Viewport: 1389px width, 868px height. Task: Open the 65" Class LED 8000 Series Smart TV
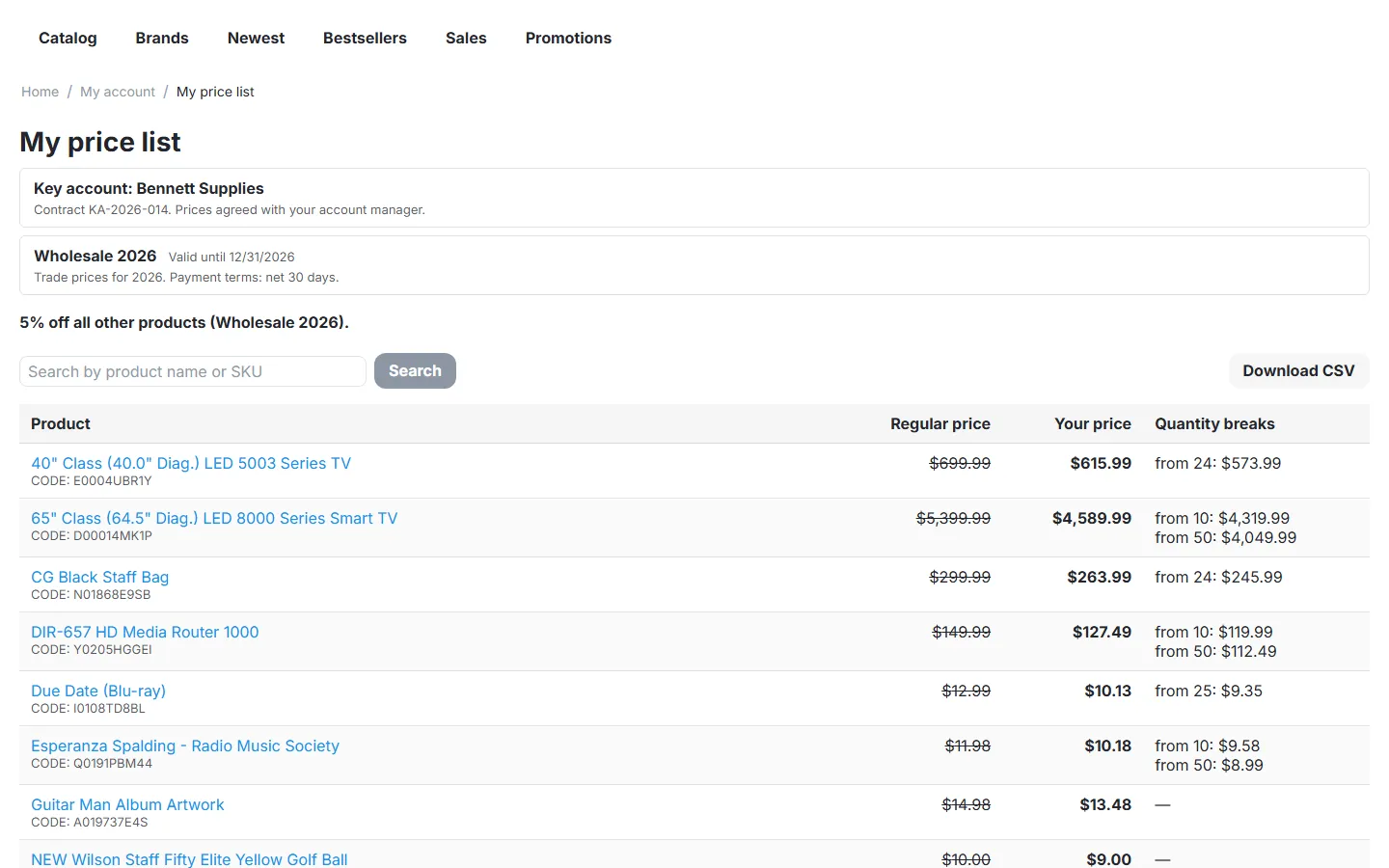tap(214, 518)
